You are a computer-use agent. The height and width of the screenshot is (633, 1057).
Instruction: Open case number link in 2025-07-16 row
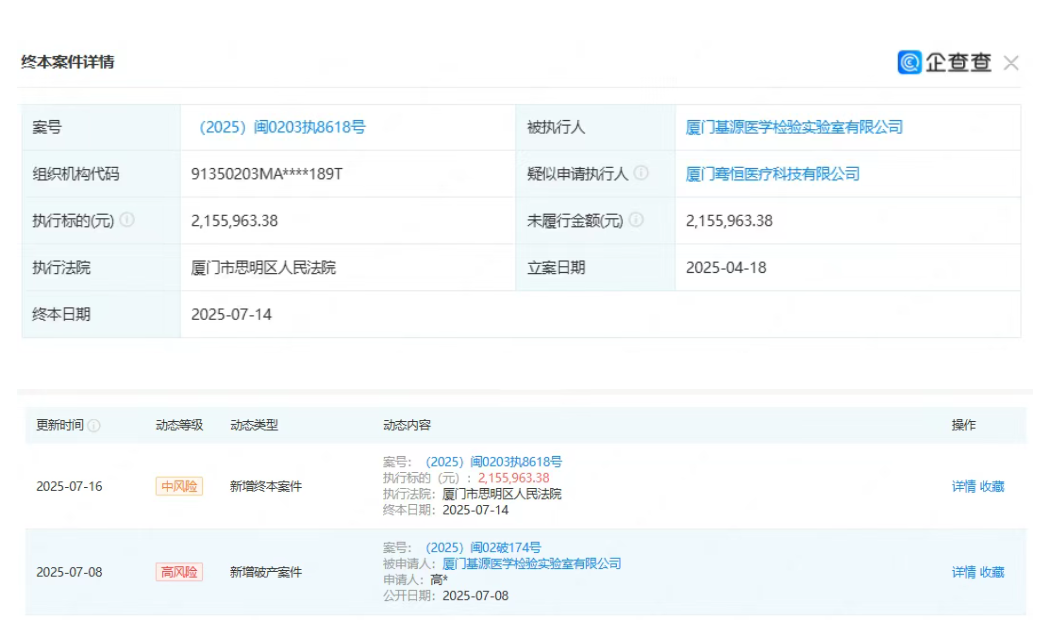tap(493, 462)
